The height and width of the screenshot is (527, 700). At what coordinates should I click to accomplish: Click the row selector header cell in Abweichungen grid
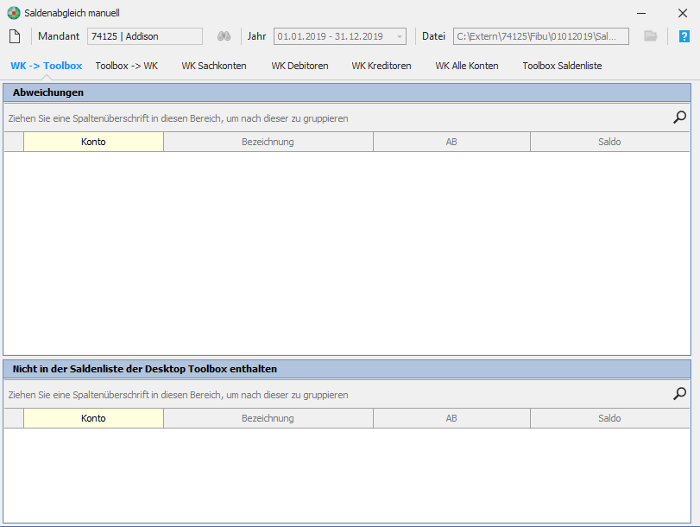(14, 142)
